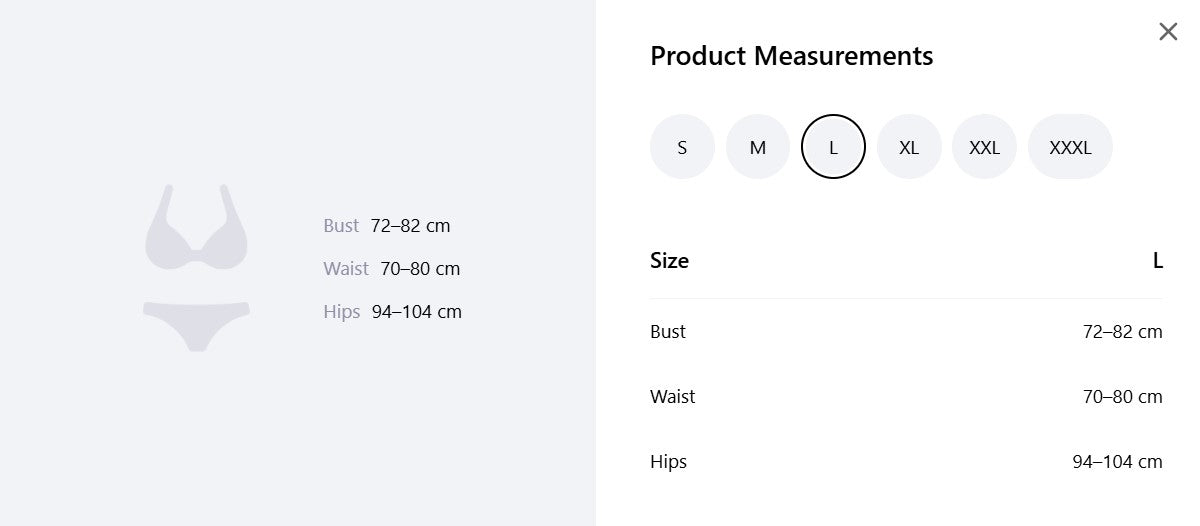This screenshot has height=526, width=1200.
Task: Click the 94–104 cm value in table
Action: pyautogui.click(x=1117, y=462)
